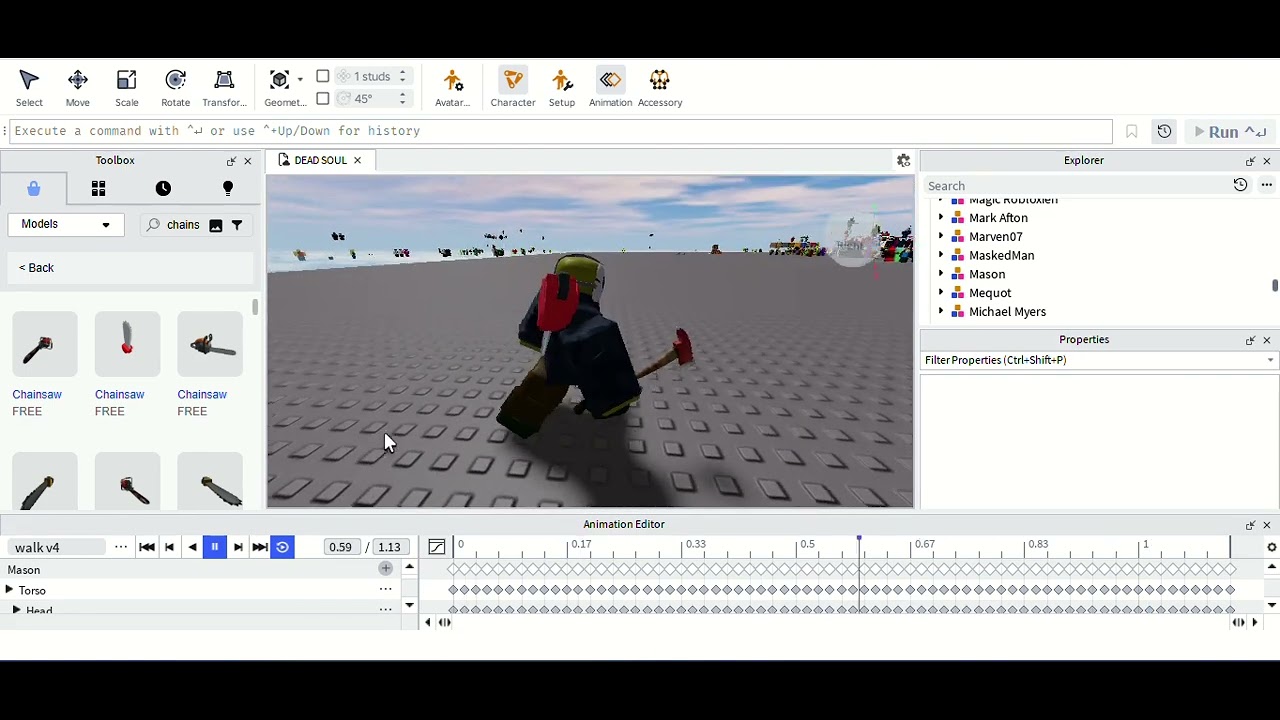Click the Geometry tool icon
Screen dimensions: 1280x720
pyautogui.click(x=279, y=80)
